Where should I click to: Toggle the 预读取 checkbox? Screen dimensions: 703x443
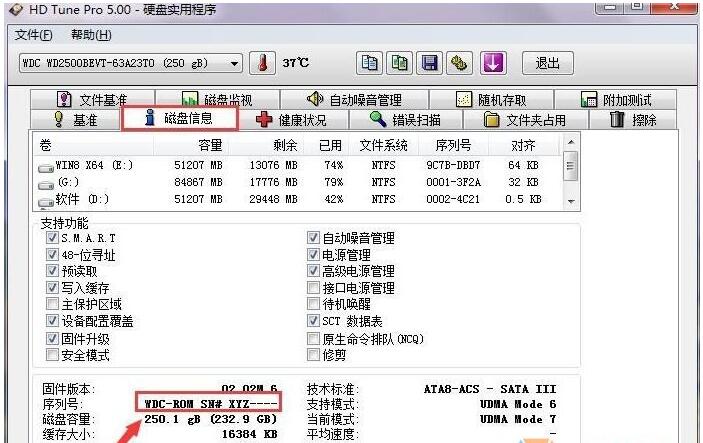pyautogui.click(x=52, y=271)
